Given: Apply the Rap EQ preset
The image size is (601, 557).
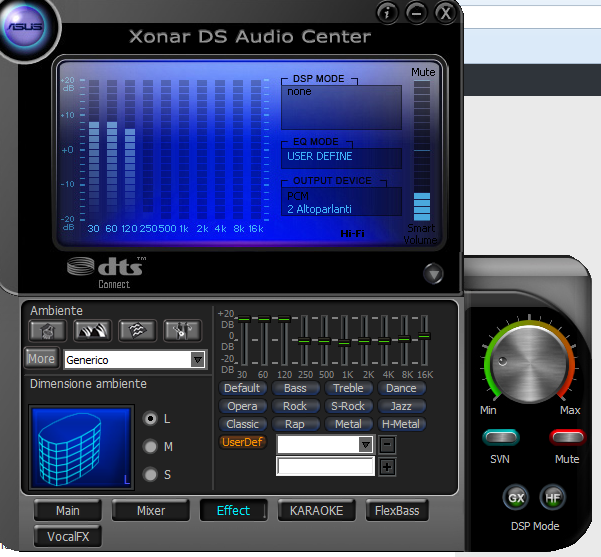Looking at the screenshot, I should point(296,424).
